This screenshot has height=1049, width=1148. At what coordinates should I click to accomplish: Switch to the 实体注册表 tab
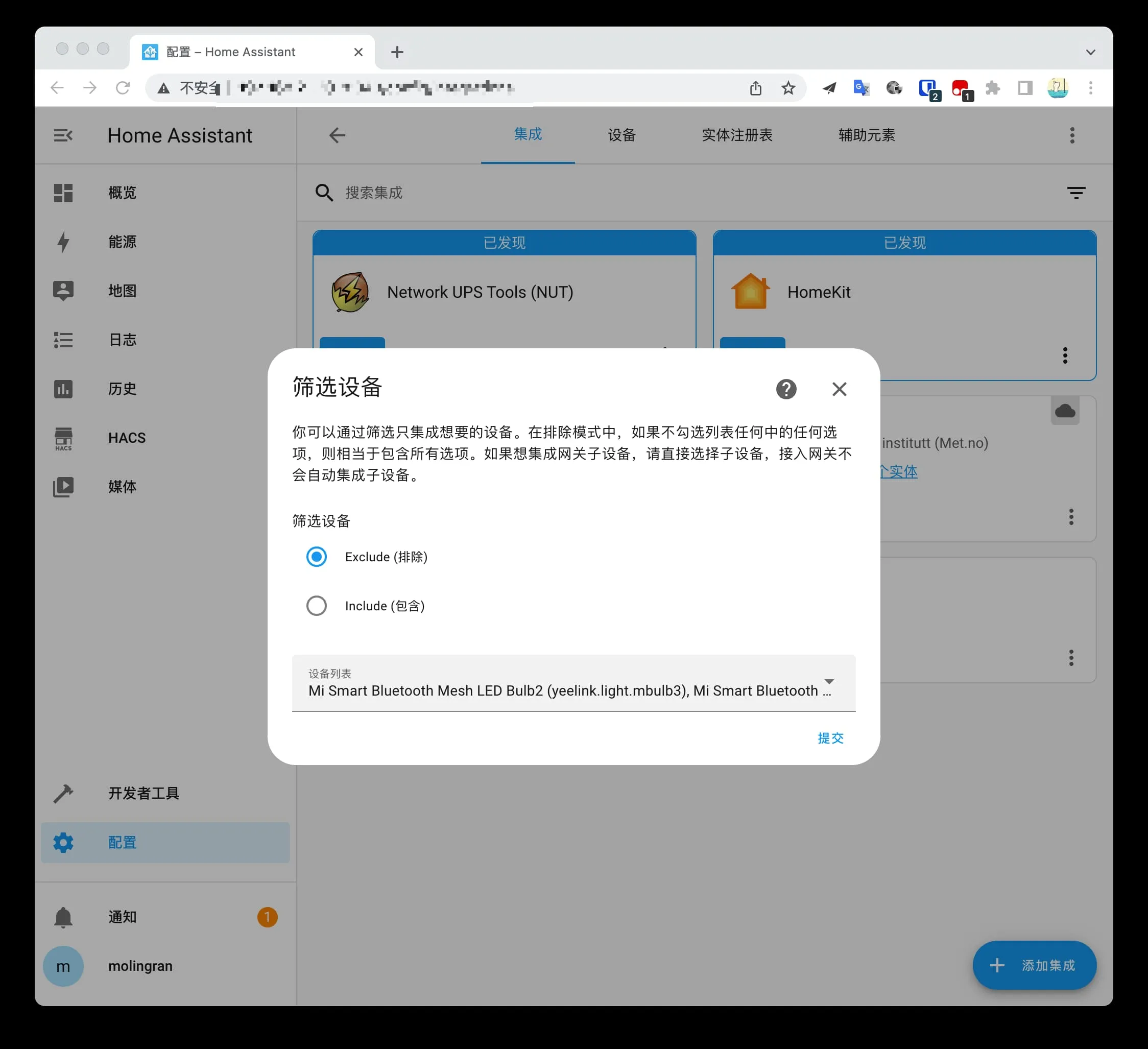[x=737, y=135]
